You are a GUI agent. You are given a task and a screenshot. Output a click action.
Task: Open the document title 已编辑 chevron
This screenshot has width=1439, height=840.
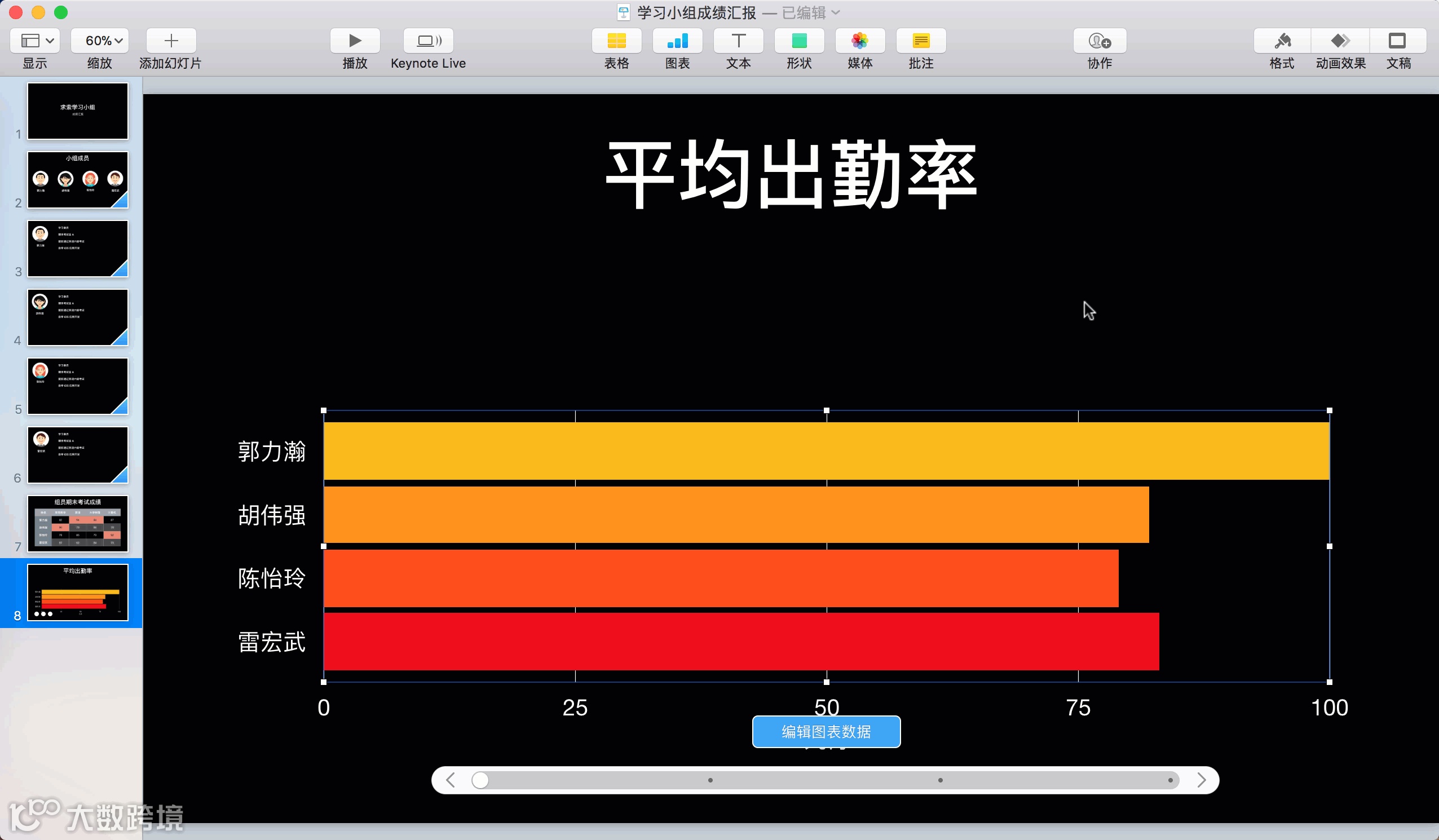tap(836, 12)
